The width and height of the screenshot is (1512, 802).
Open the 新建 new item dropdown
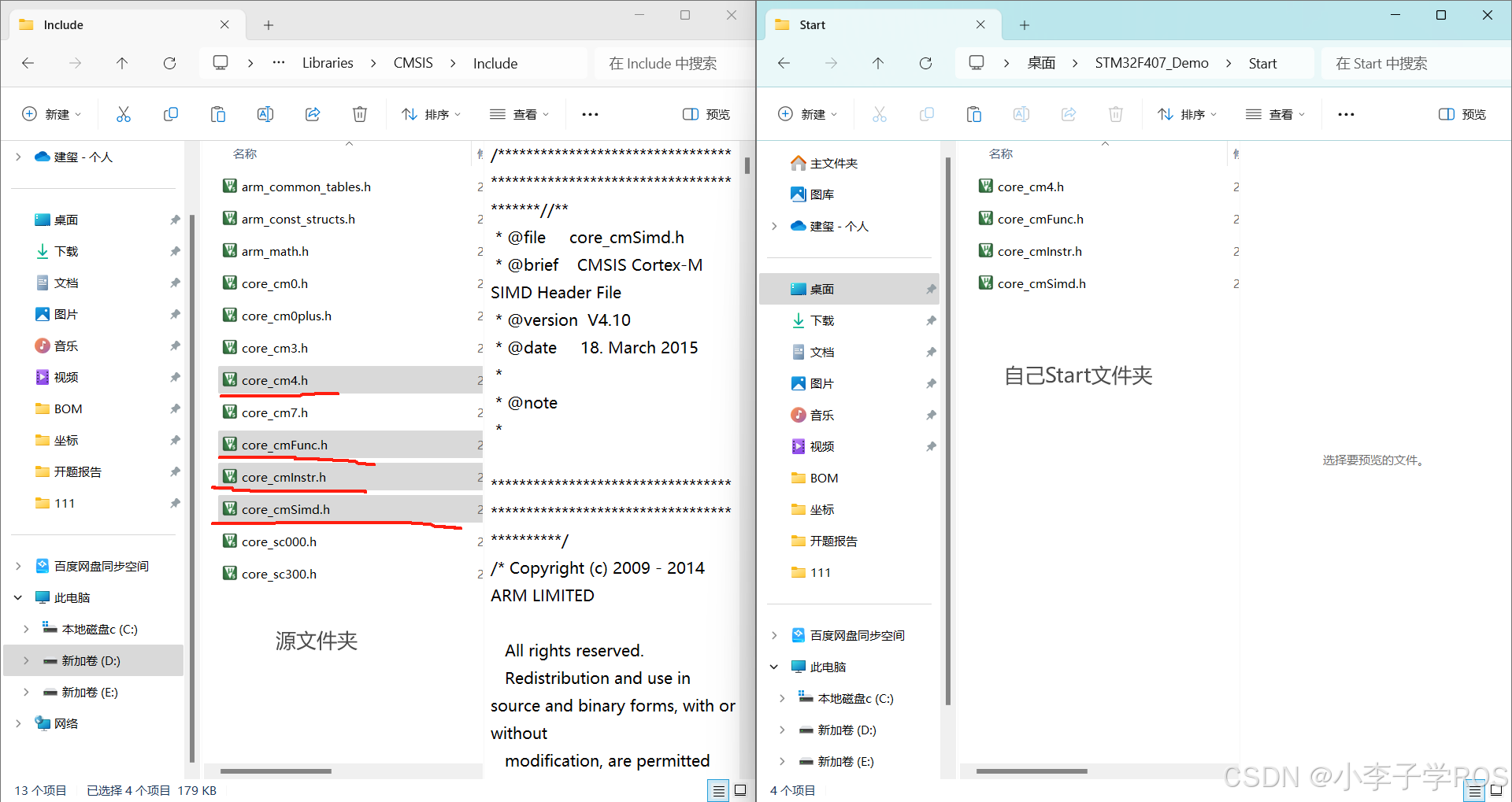[52, 114]
